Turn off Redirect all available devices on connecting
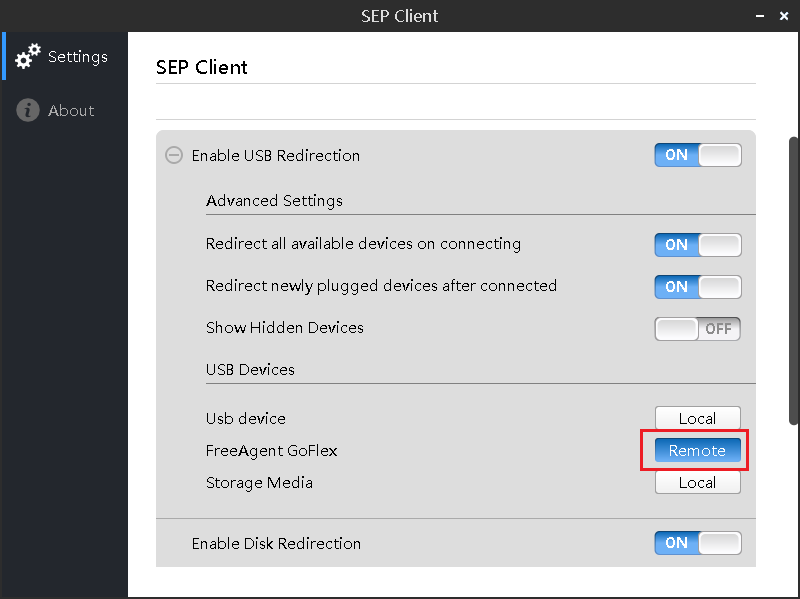Screen dimensions: 800x599 pos(697,245)
